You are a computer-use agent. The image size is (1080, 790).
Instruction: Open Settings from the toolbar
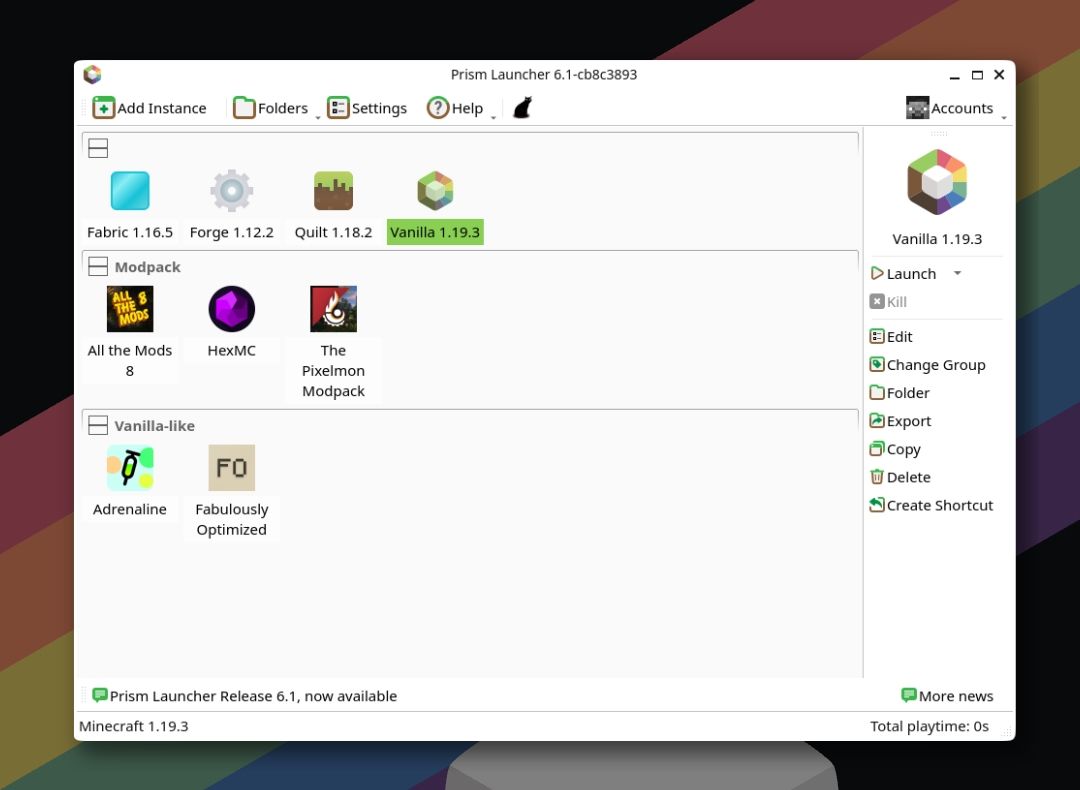(367, 108)
